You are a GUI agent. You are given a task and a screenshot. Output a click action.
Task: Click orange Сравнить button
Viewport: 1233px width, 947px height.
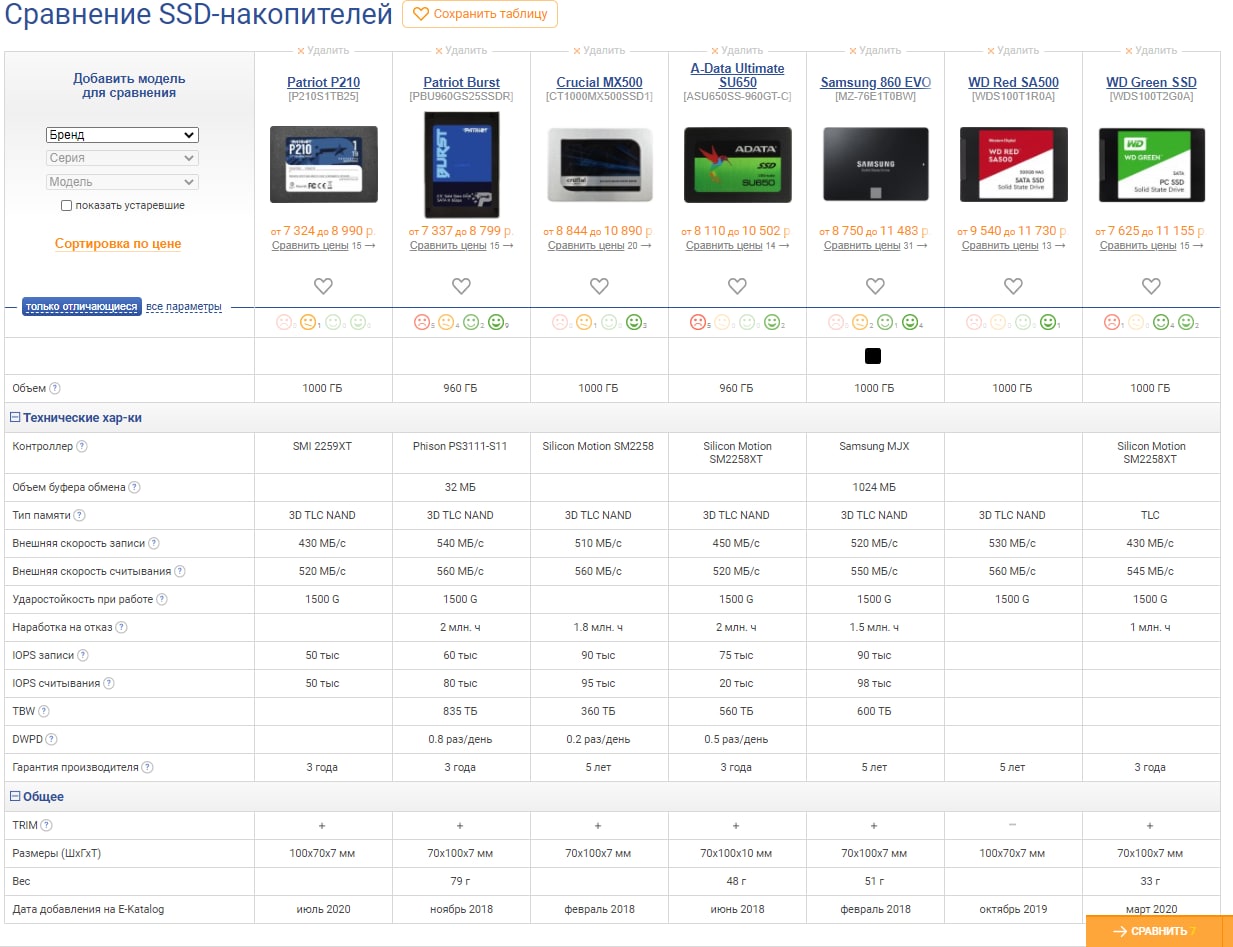1159,931
